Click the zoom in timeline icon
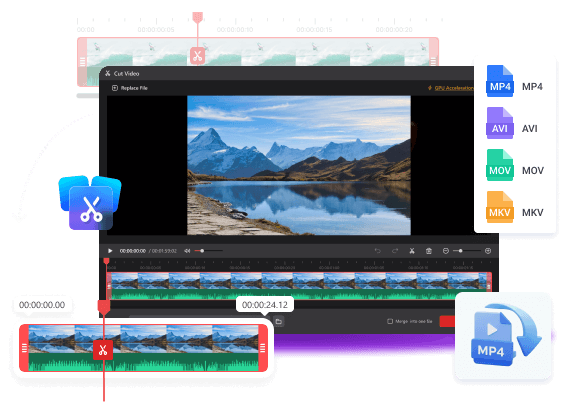The image size is (580, 414). [x=488, y=251]
